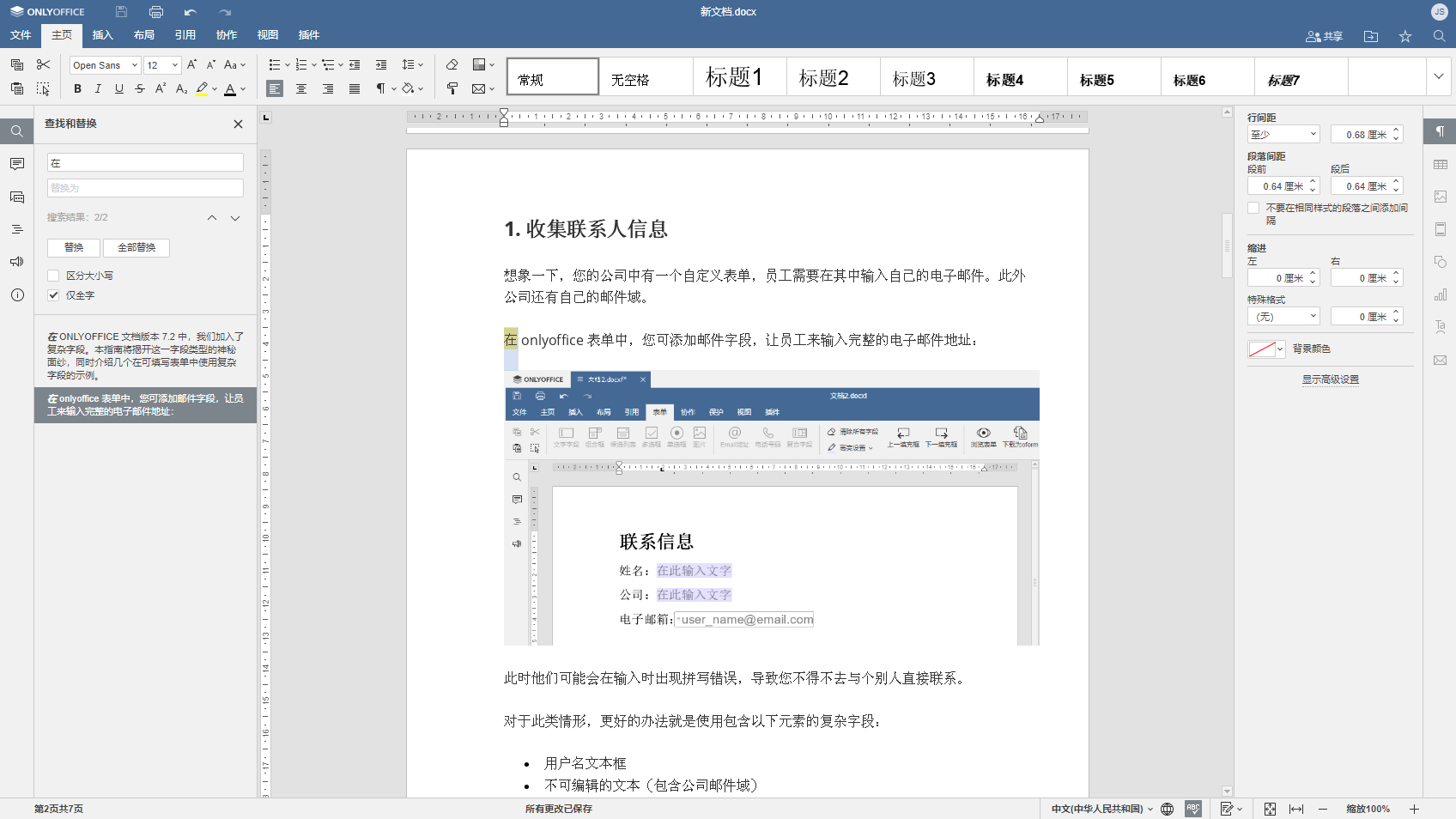Click the 全部替换 button
Screen dimensions: 1456x819
[x=136, y=247]
